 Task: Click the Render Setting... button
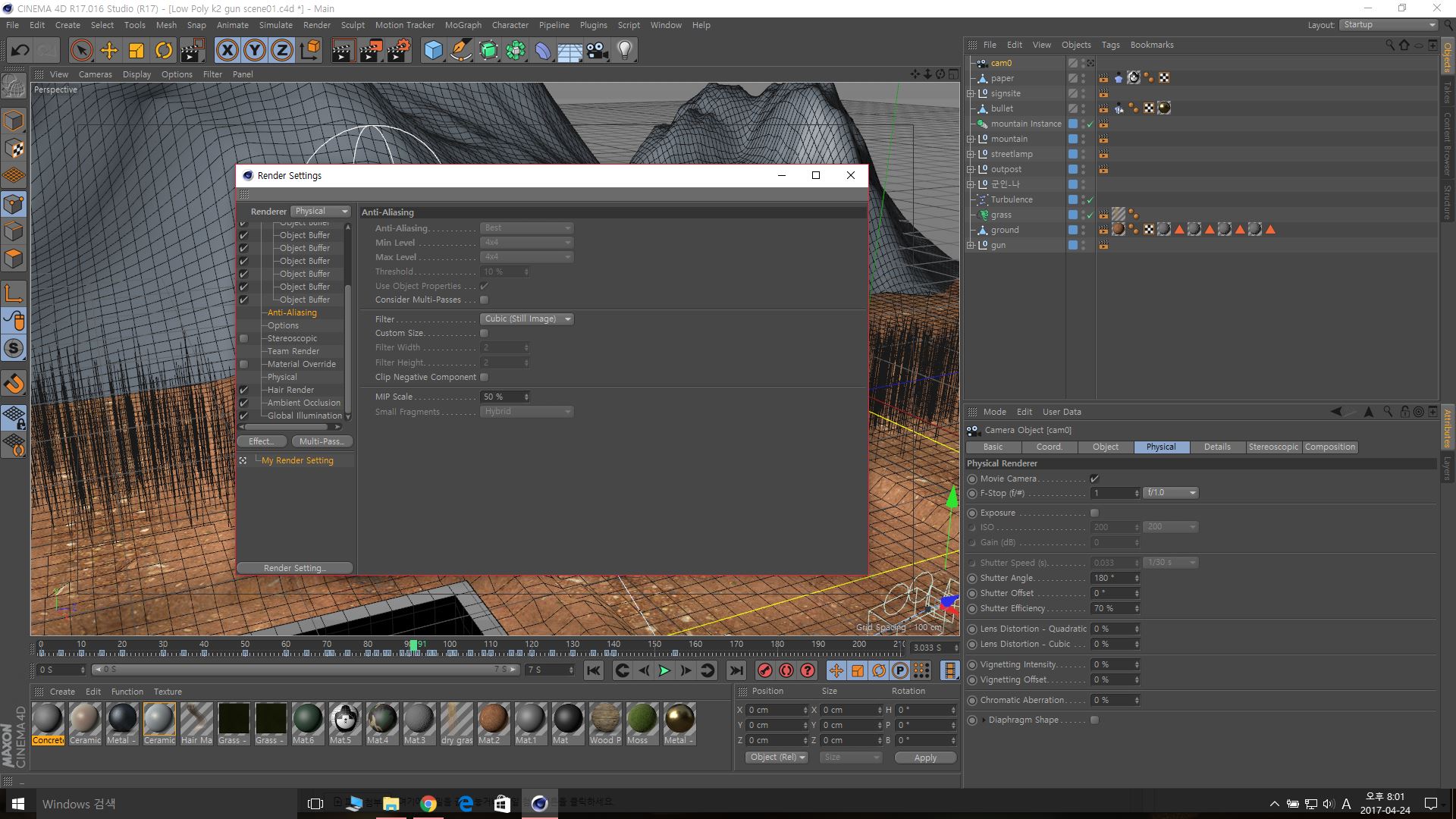click(294, 568)
